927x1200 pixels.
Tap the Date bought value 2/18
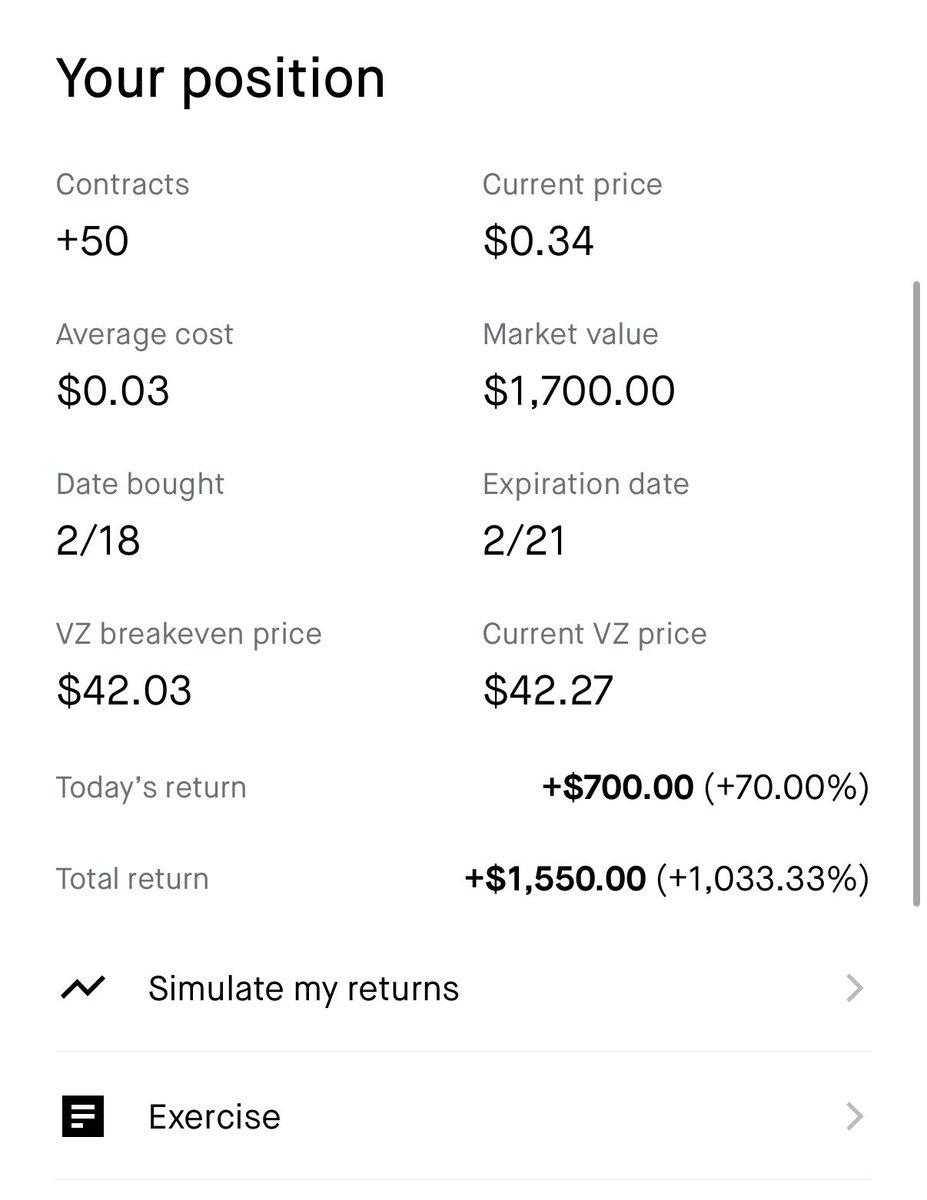98,541
